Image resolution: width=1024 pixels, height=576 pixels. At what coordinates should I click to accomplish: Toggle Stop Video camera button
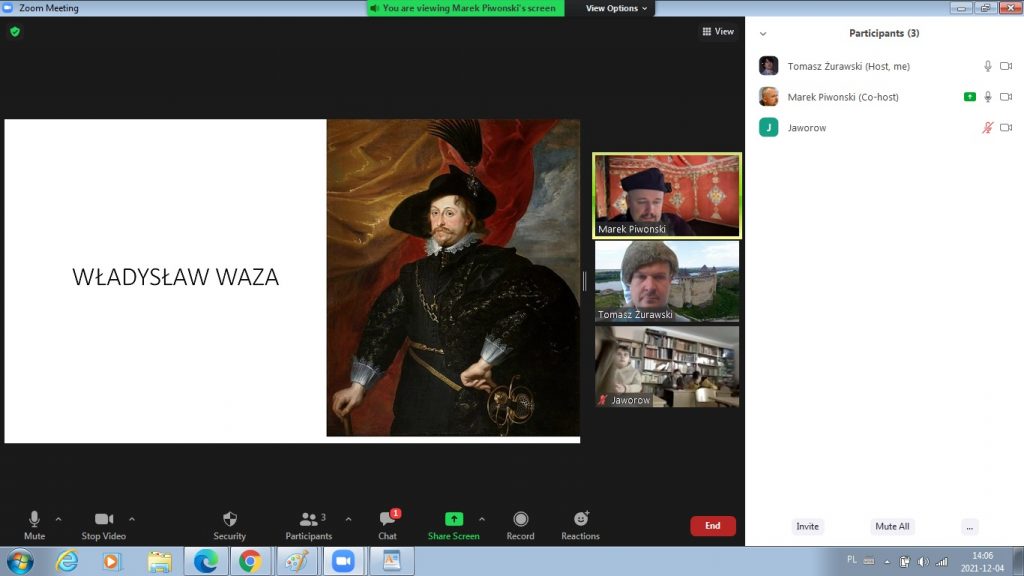click(x=104, y=520)
